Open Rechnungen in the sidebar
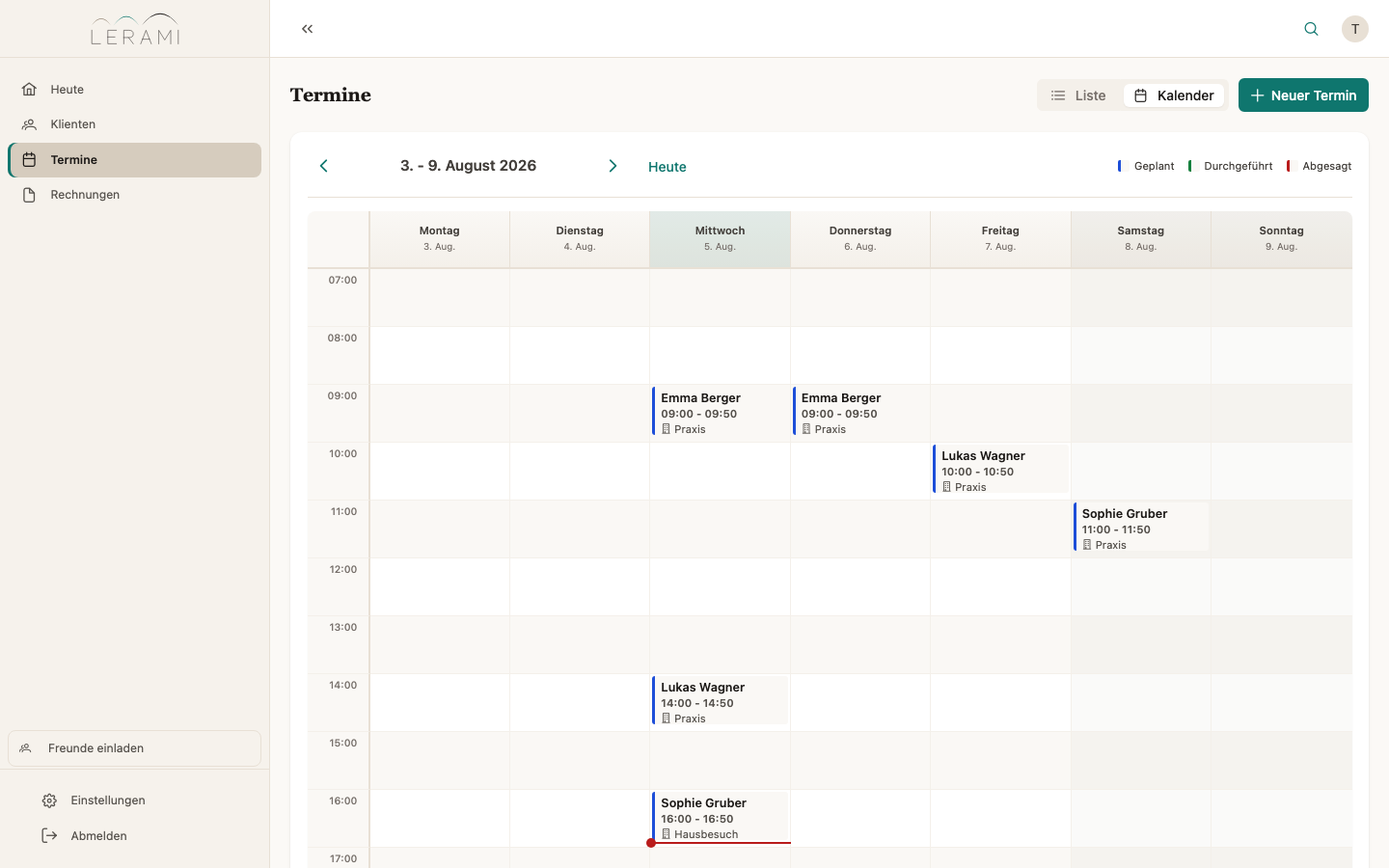The width and height of the screenshot is (1389, 868). [x=135, y=195]
